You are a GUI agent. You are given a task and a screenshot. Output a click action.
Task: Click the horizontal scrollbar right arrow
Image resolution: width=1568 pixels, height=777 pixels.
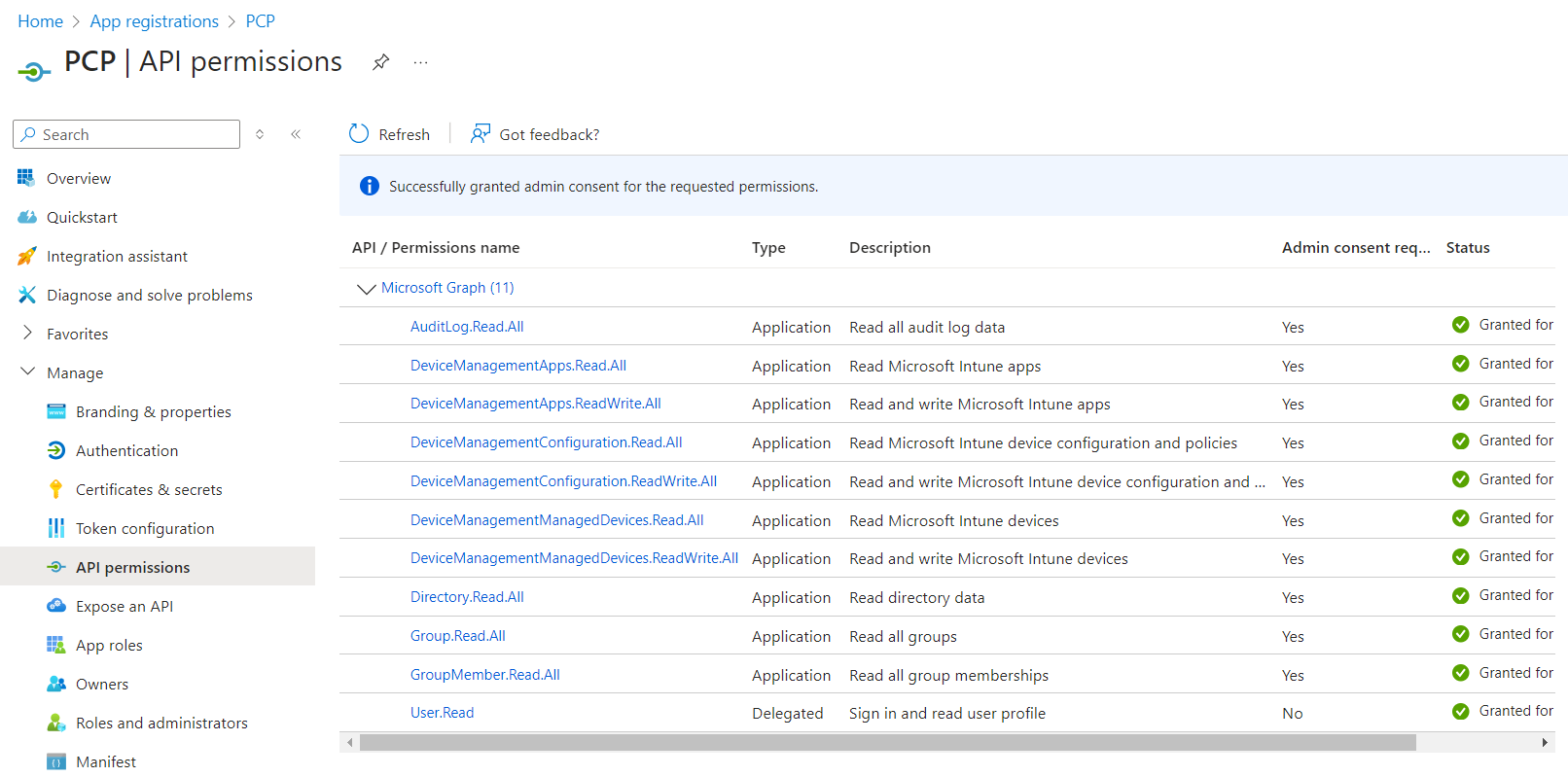(1545, 743)
